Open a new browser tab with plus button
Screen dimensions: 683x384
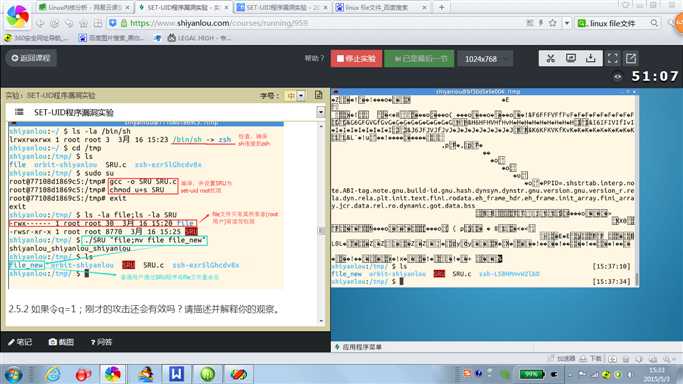[441, 7]
